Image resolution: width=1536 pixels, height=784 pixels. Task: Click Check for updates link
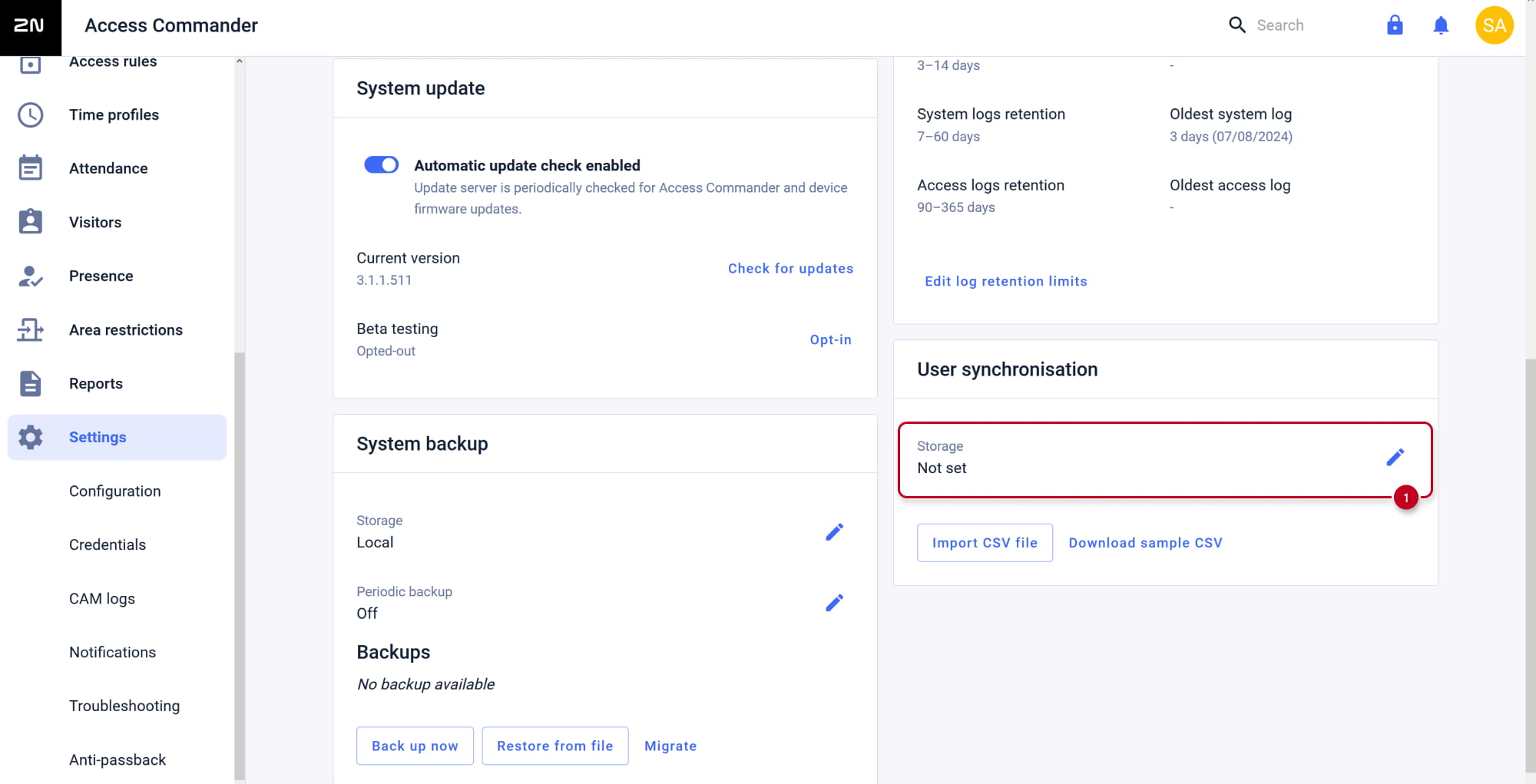(790, 268)
